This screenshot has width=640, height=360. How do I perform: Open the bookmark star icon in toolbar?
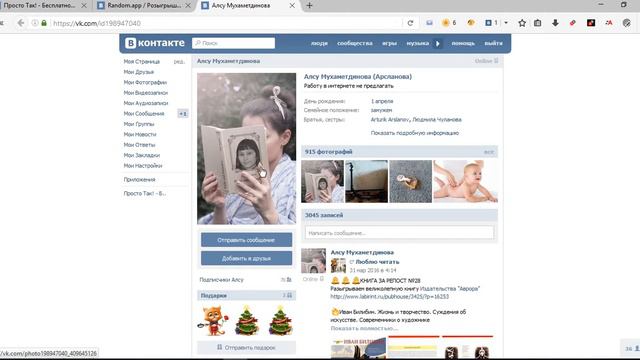[522, 23]
